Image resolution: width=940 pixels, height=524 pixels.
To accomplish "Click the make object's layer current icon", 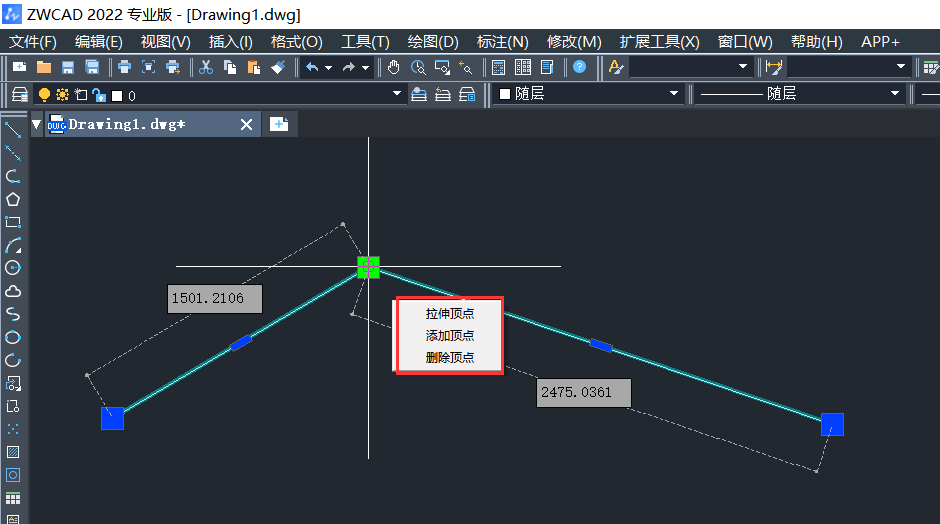I will tap(418, 94).
